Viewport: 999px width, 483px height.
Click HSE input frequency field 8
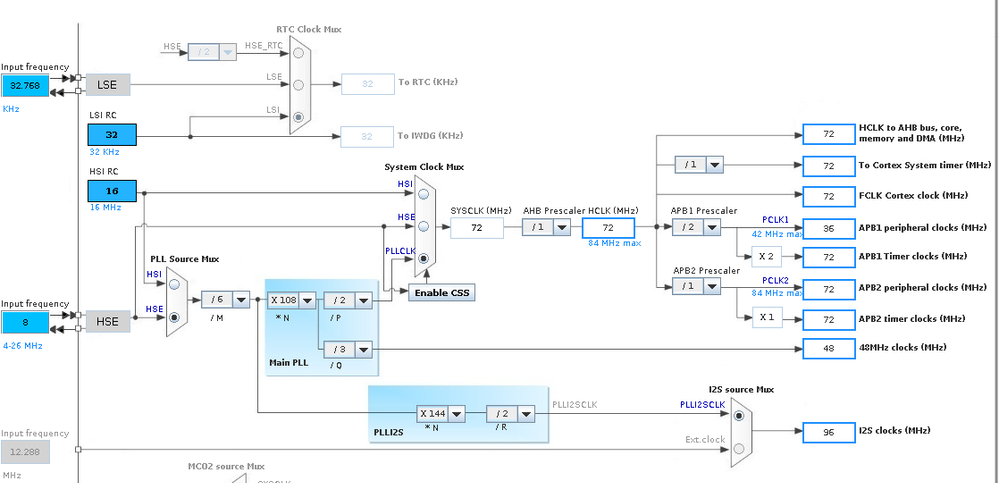[x=25, y=322]
